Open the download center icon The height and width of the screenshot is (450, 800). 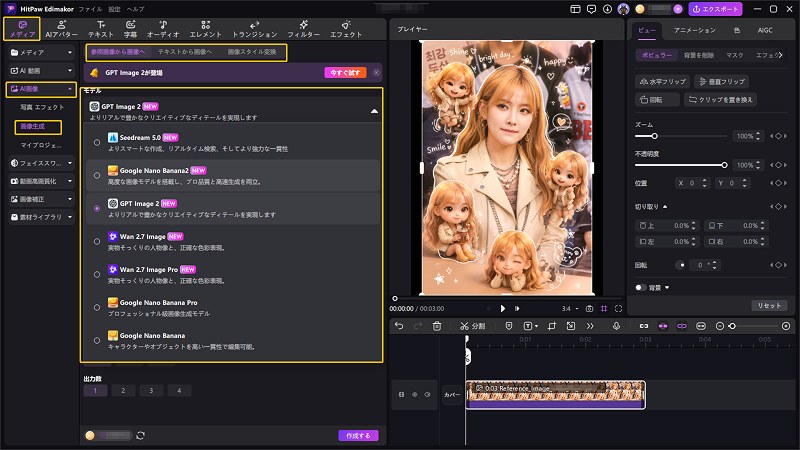tap(607, 9)
